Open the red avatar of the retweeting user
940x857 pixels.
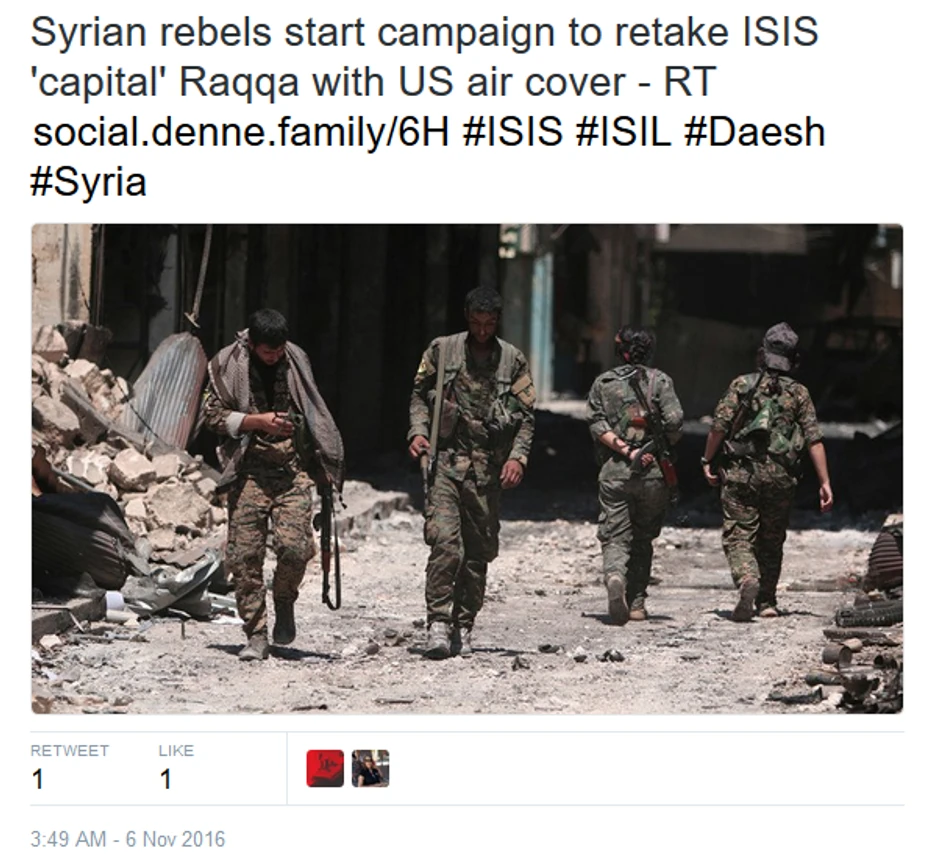pos(325,768)
